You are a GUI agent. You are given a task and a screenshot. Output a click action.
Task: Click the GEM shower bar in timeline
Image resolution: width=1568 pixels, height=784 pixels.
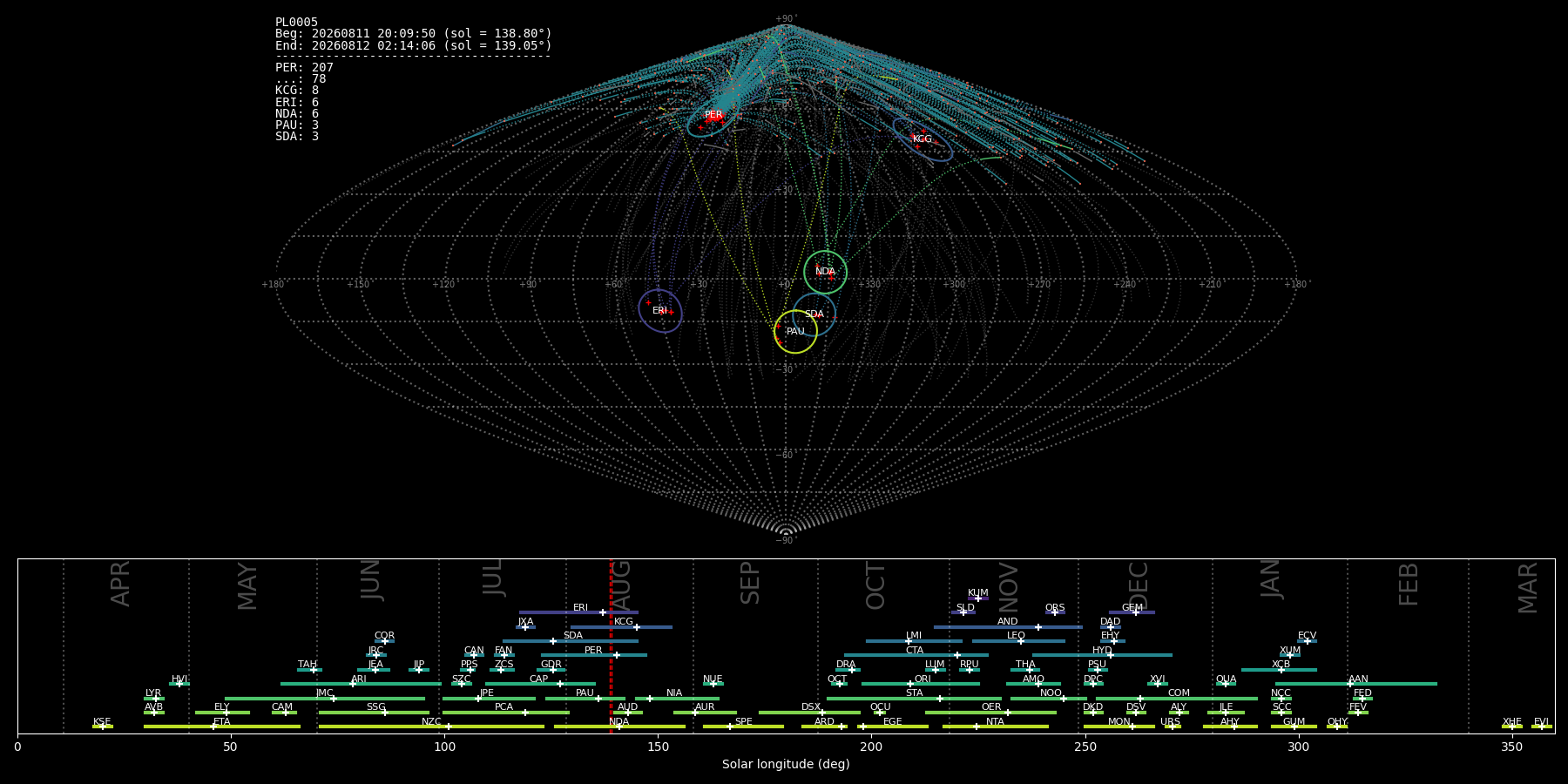pos(1132,612)
